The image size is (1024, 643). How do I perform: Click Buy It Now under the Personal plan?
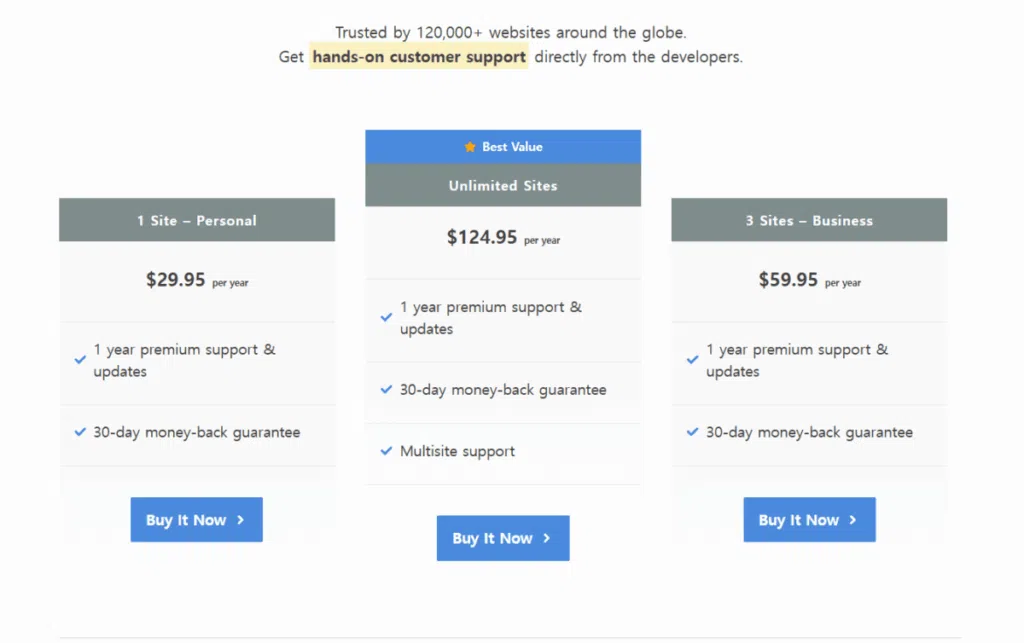click(x=196, y=519)
